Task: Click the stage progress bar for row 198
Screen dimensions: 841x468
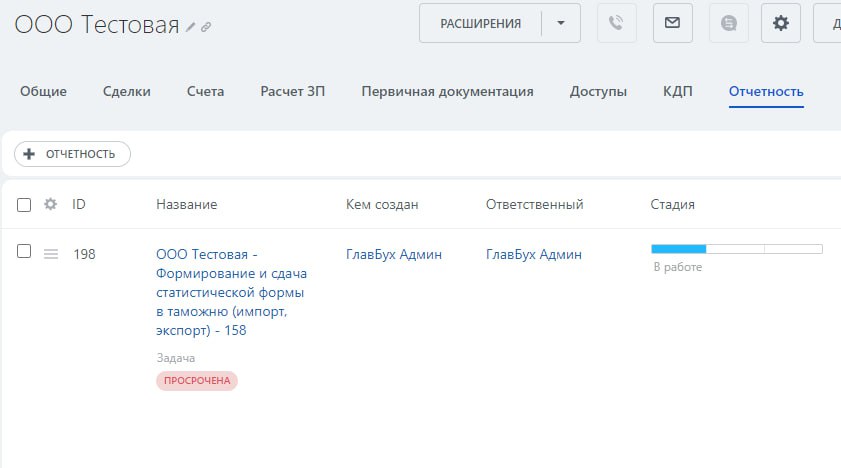Action: [736, 249]
